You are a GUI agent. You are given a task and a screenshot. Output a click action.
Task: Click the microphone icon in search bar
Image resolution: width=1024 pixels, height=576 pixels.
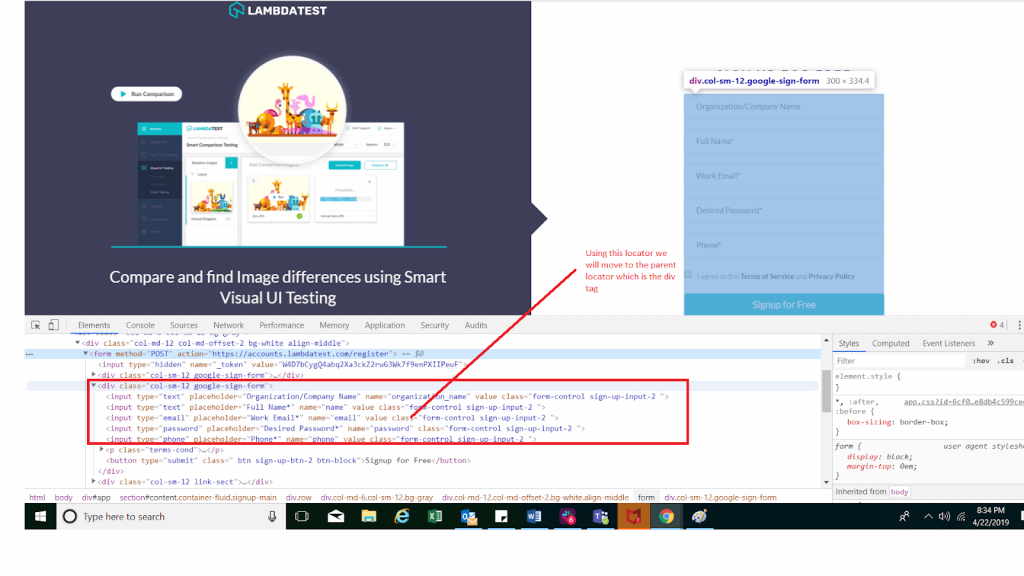pyautogui.click(x=271, y=517)
